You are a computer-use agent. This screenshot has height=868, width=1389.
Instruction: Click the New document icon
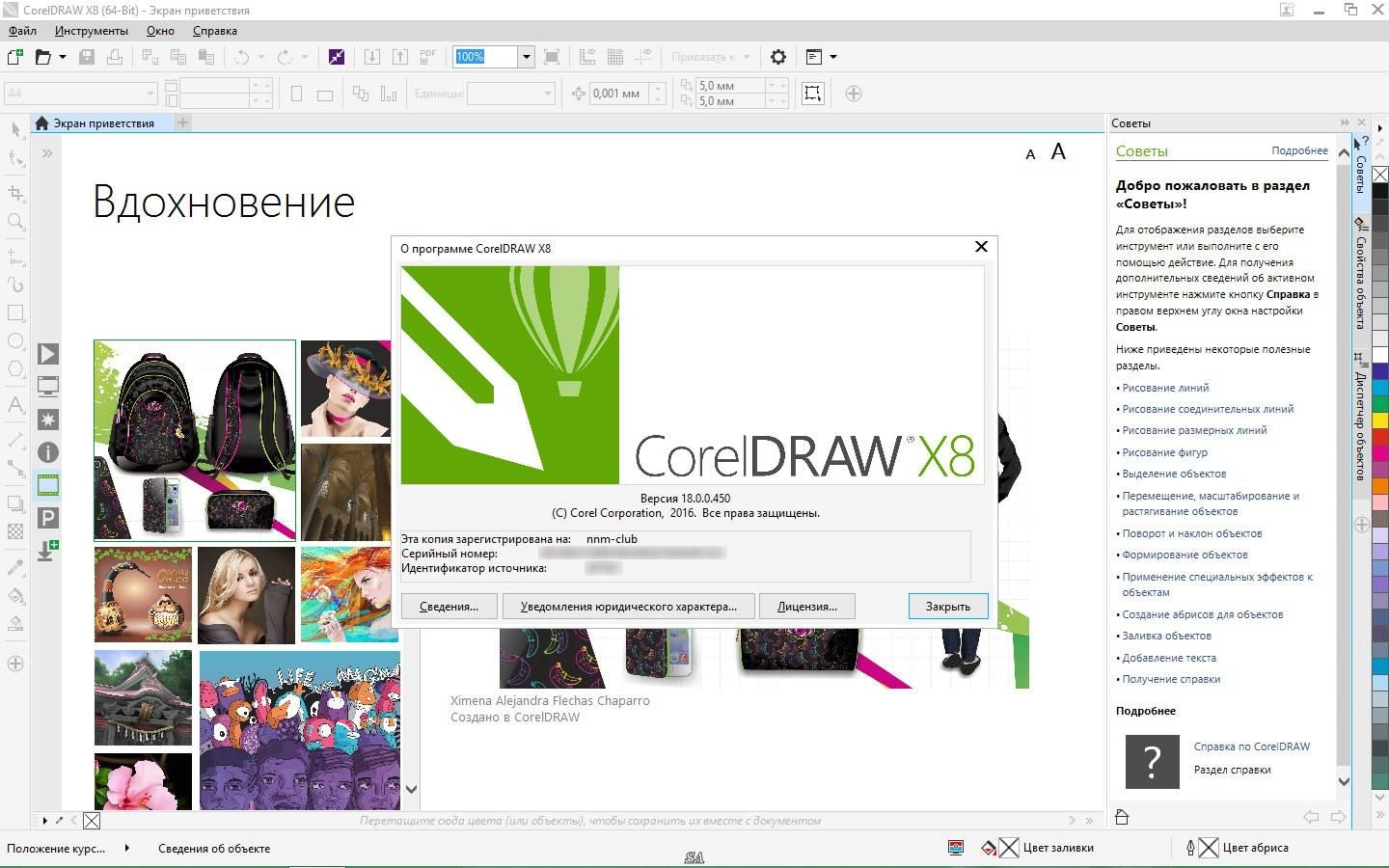(x=14, y=57)
